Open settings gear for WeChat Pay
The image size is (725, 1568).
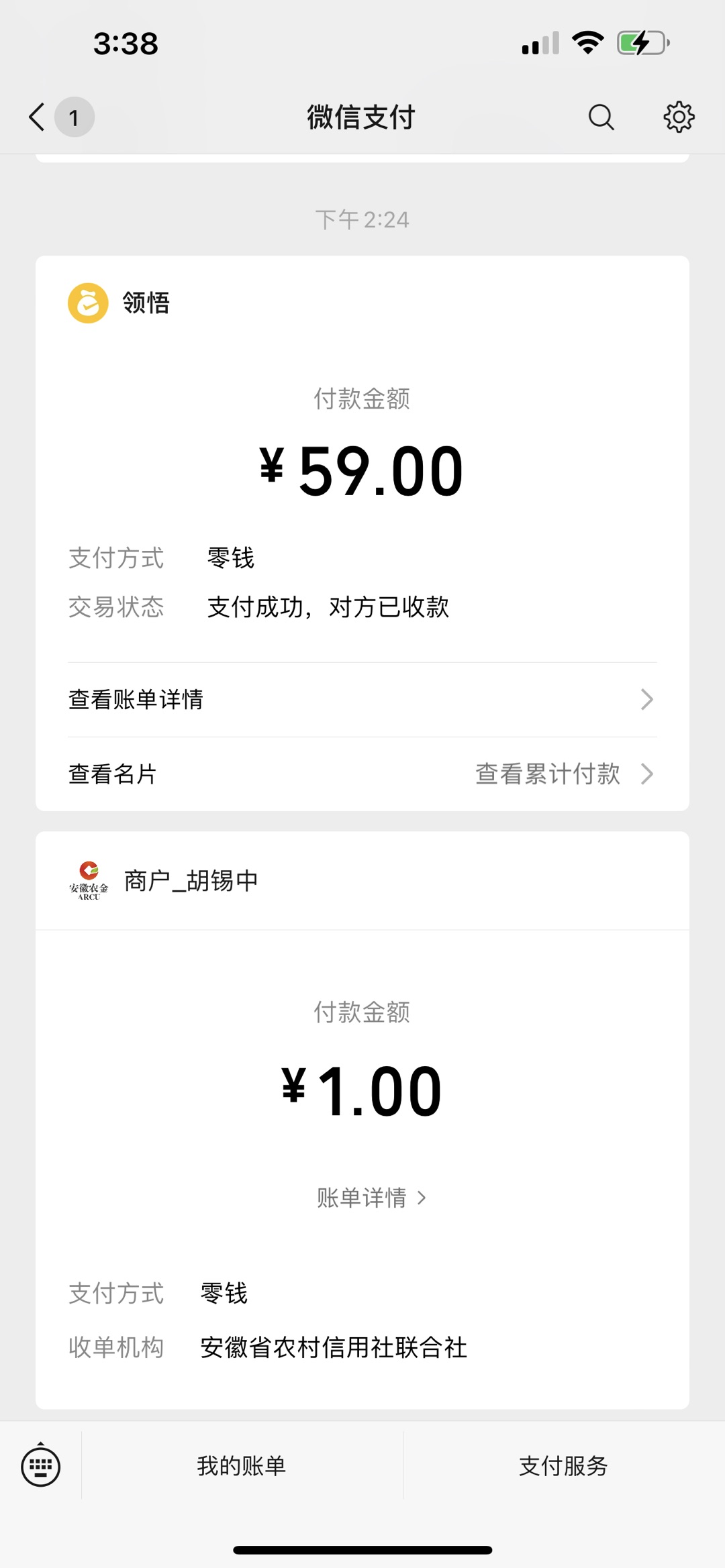[x=679, y=117]
